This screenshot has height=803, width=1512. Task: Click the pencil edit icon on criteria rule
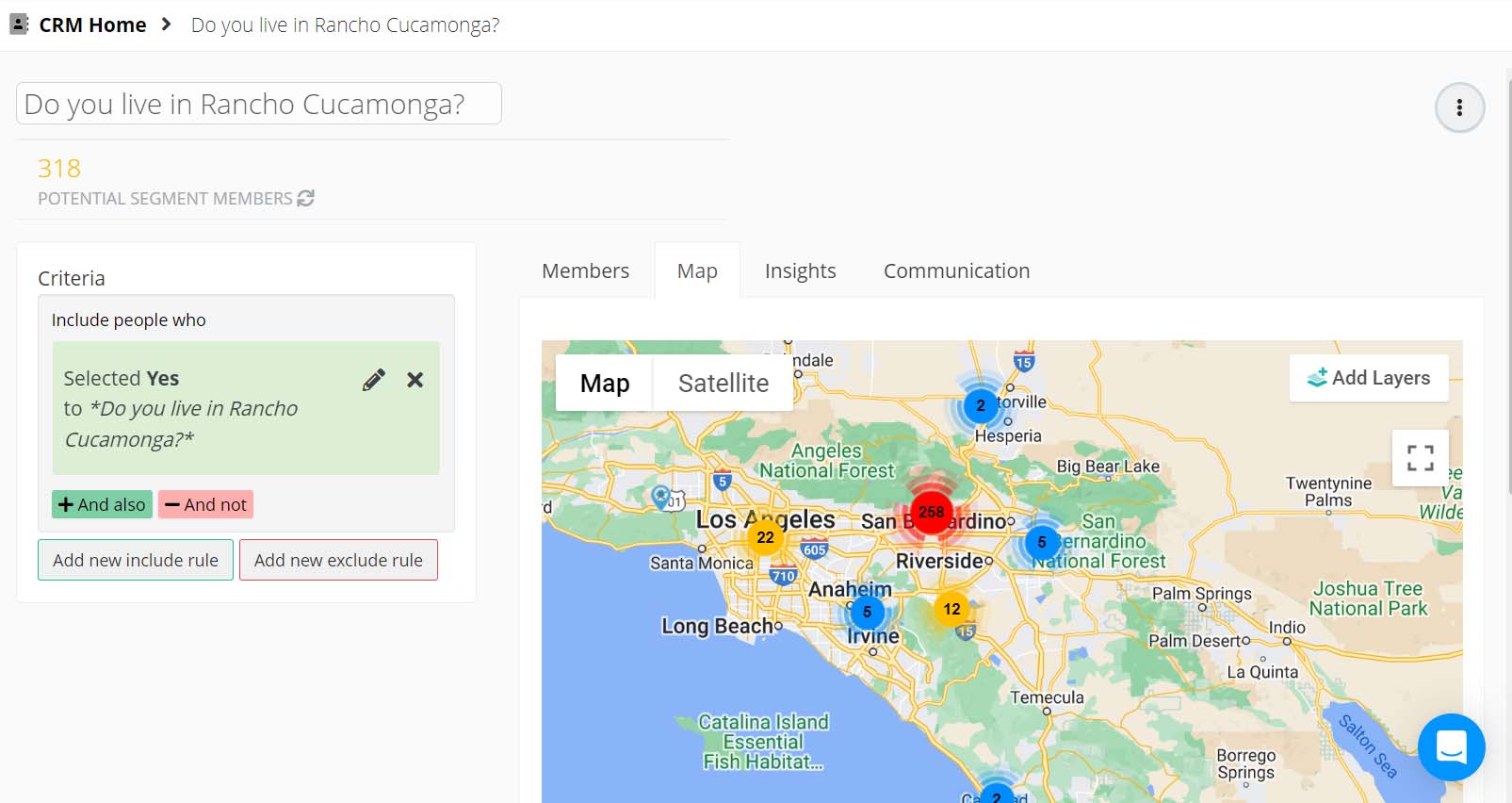(374, 380)
